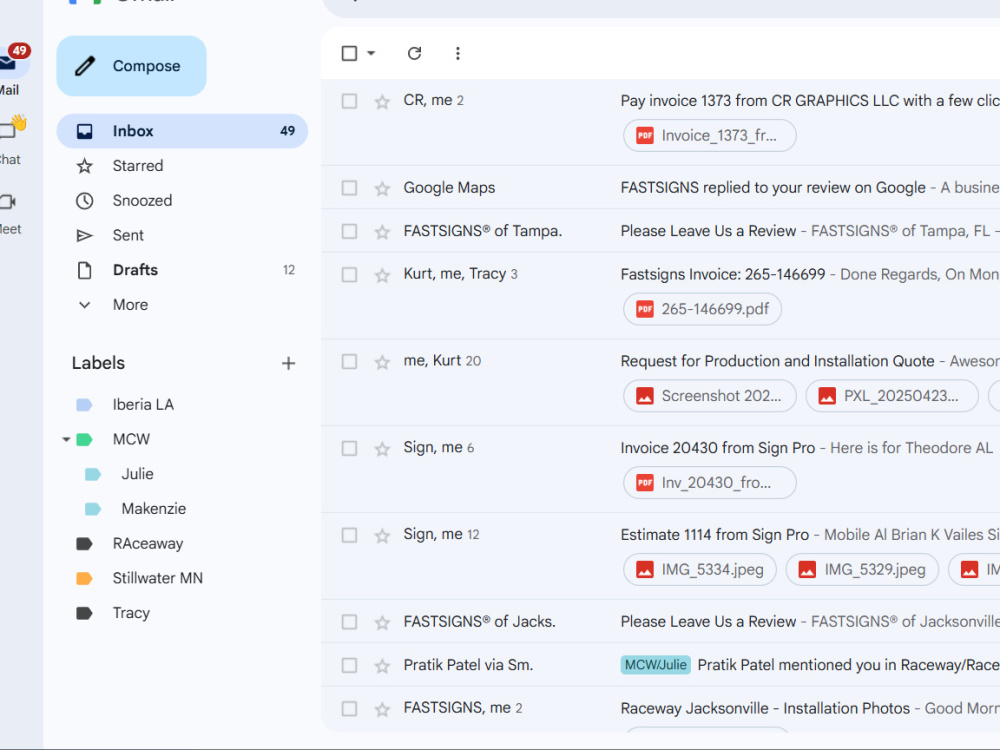Open Invoice 20430 from Sign Pro email
This screenshot has width=1000, height=750.
tap(717, 448)
